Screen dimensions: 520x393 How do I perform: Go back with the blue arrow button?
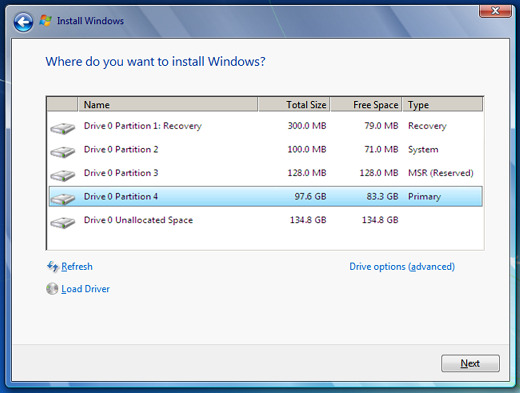(x=23, y=22)
